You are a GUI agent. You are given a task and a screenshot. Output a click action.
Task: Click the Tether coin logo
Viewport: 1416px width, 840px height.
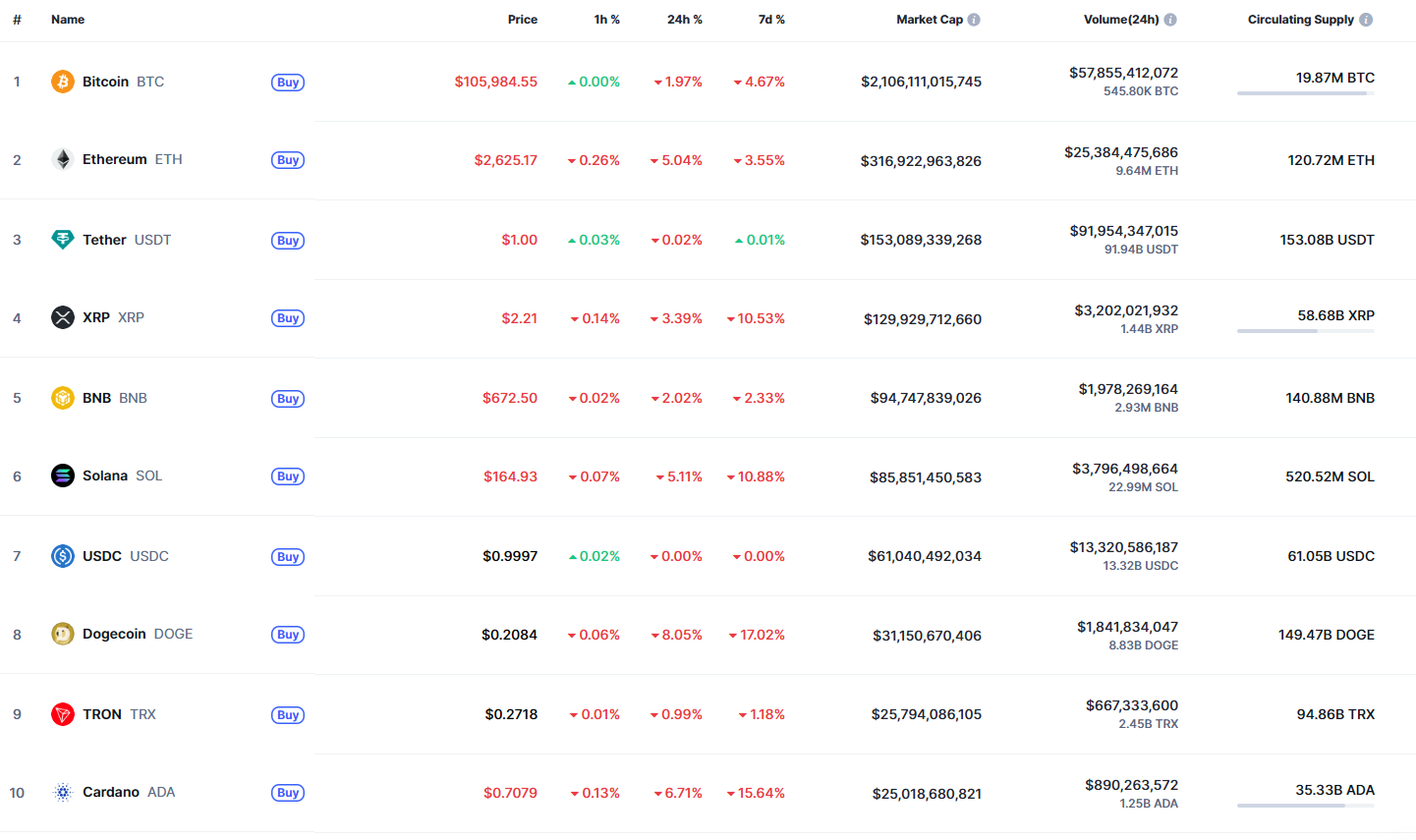tap(63, 240)
